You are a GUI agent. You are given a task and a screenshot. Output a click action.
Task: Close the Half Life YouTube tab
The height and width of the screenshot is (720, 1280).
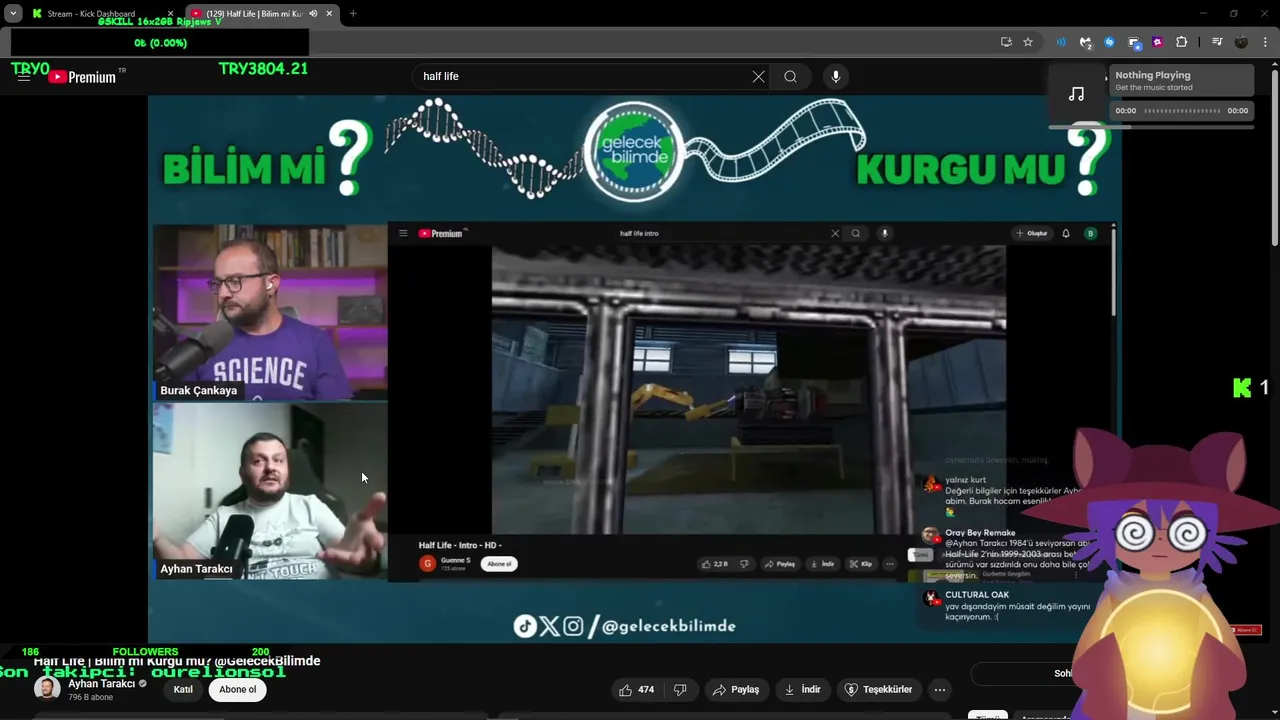[329, 14]
